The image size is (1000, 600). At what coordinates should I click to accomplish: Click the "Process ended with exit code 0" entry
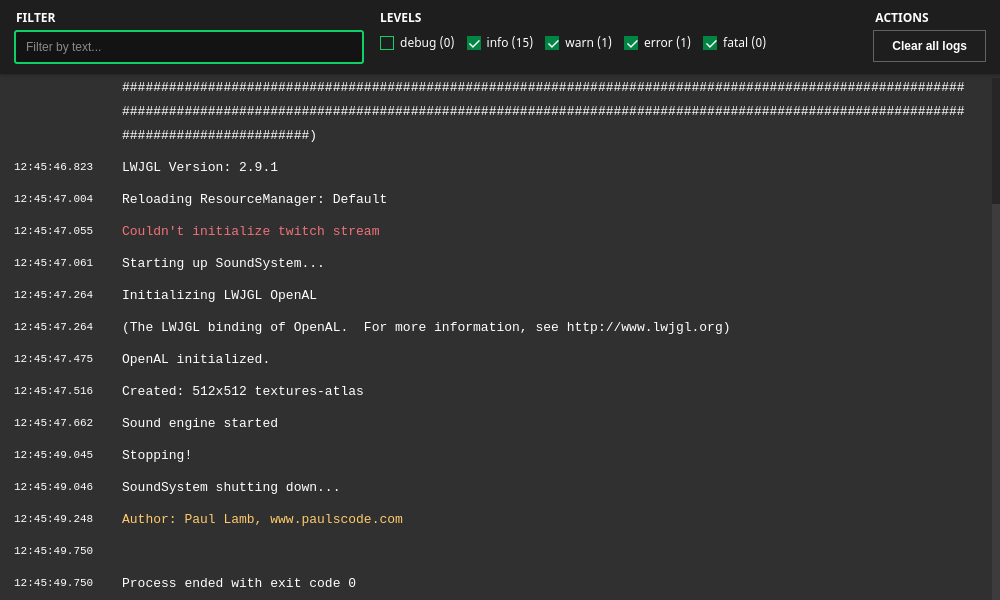(x=239, y=584)
